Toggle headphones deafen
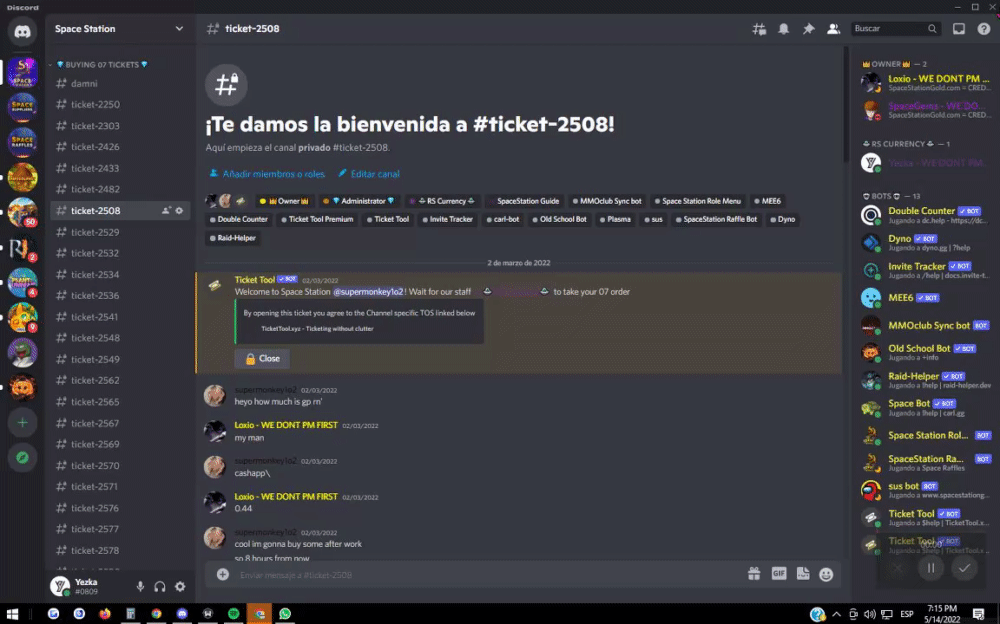1000x624 pixels. pos(160,586)
